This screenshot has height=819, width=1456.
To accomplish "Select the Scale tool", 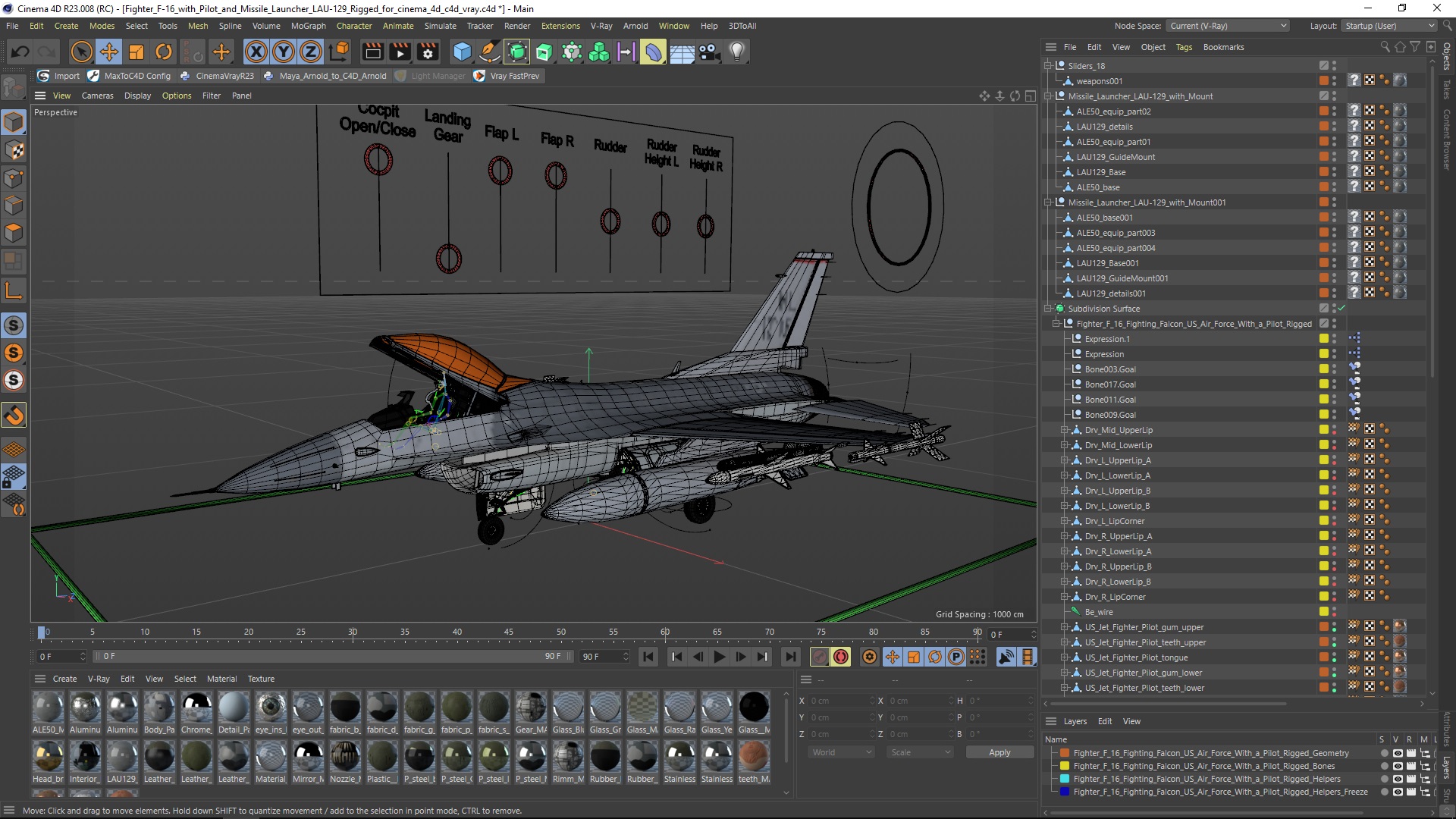I will pos(136,52).
